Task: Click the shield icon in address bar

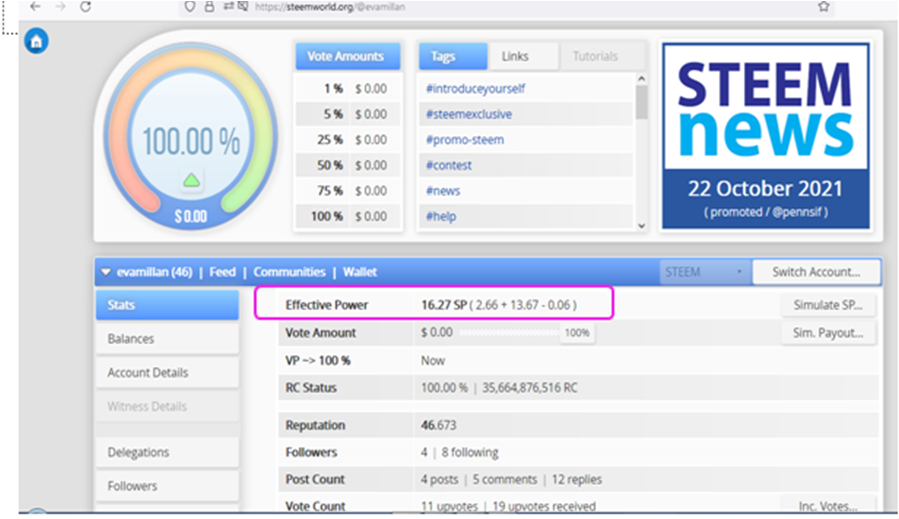Action: [x=189, y=6]
